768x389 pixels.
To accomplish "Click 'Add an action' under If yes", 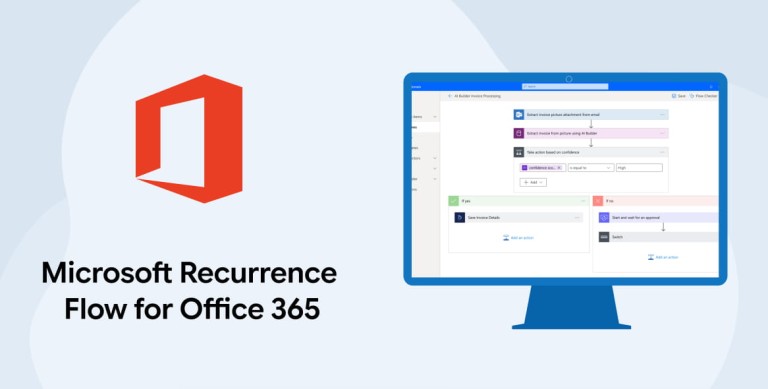I will [x=518, y=238].
